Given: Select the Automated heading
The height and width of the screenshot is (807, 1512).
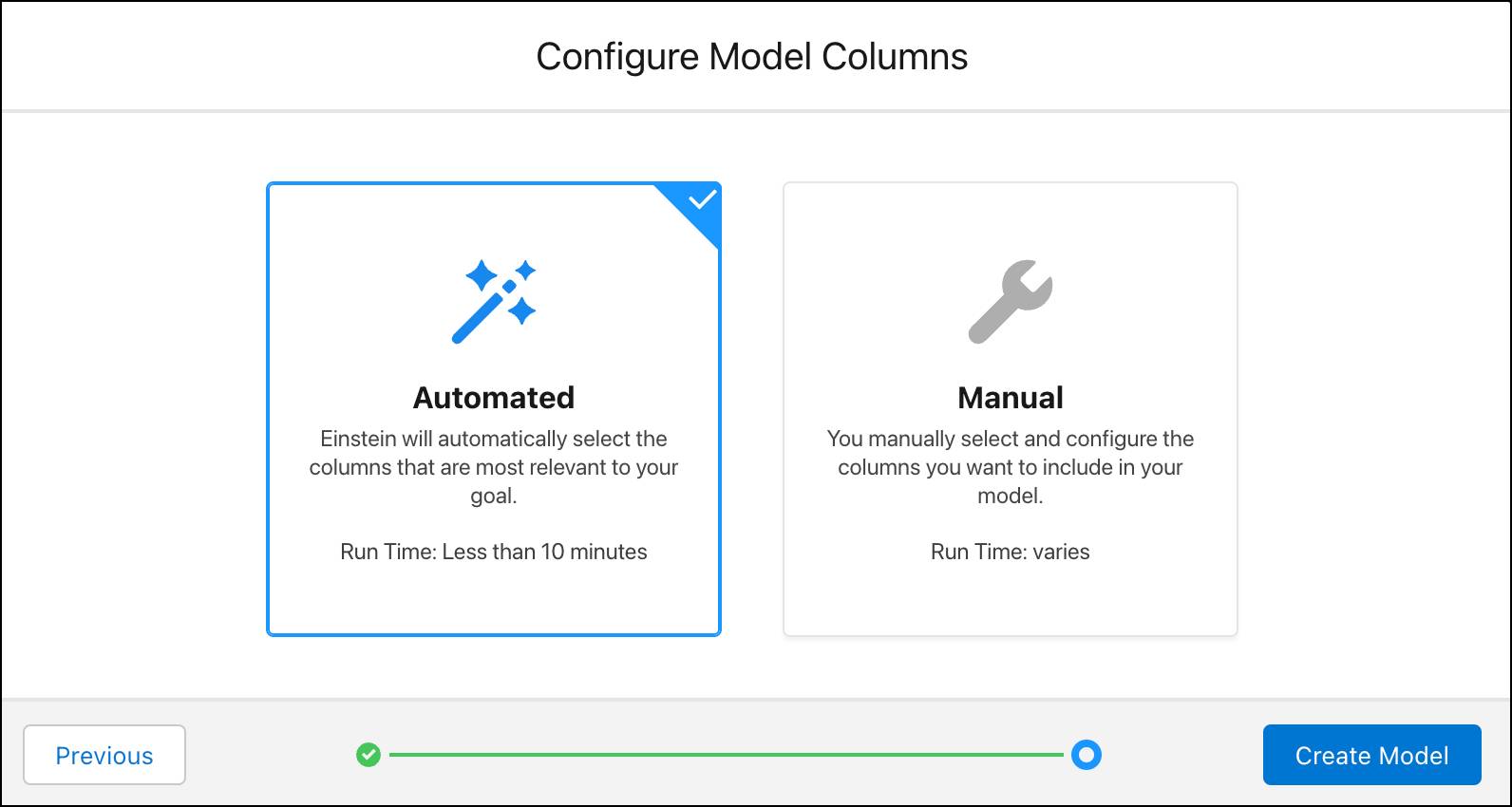Looking at the screenshot, I should tap(494, 397).
